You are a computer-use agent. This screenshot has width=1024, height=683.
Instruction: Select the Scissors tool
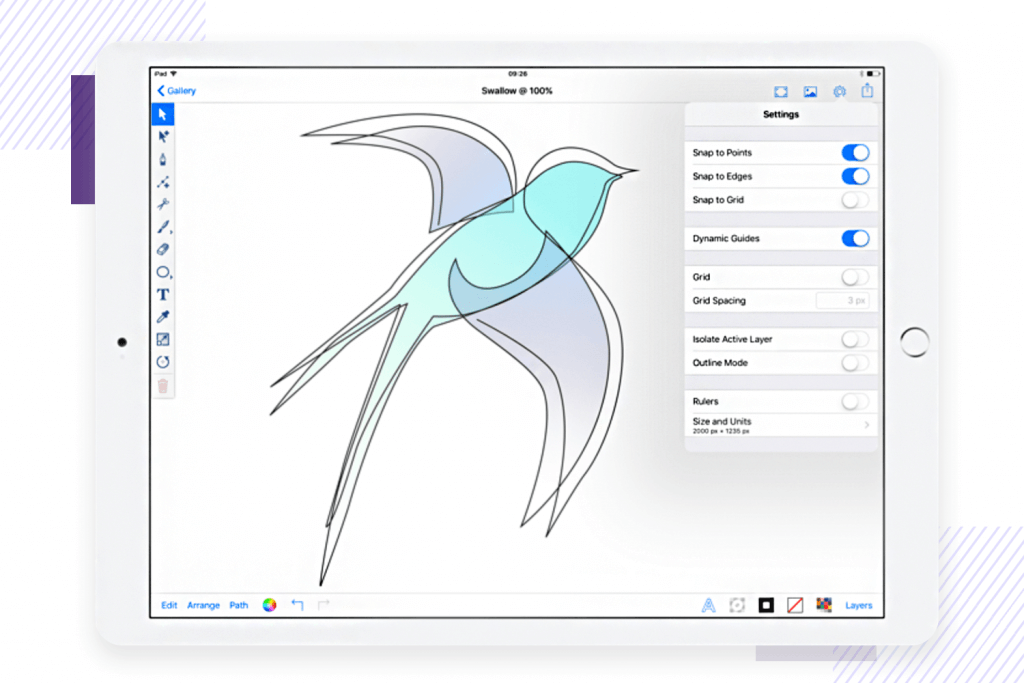pyautogui.click(x=163, y=205)
